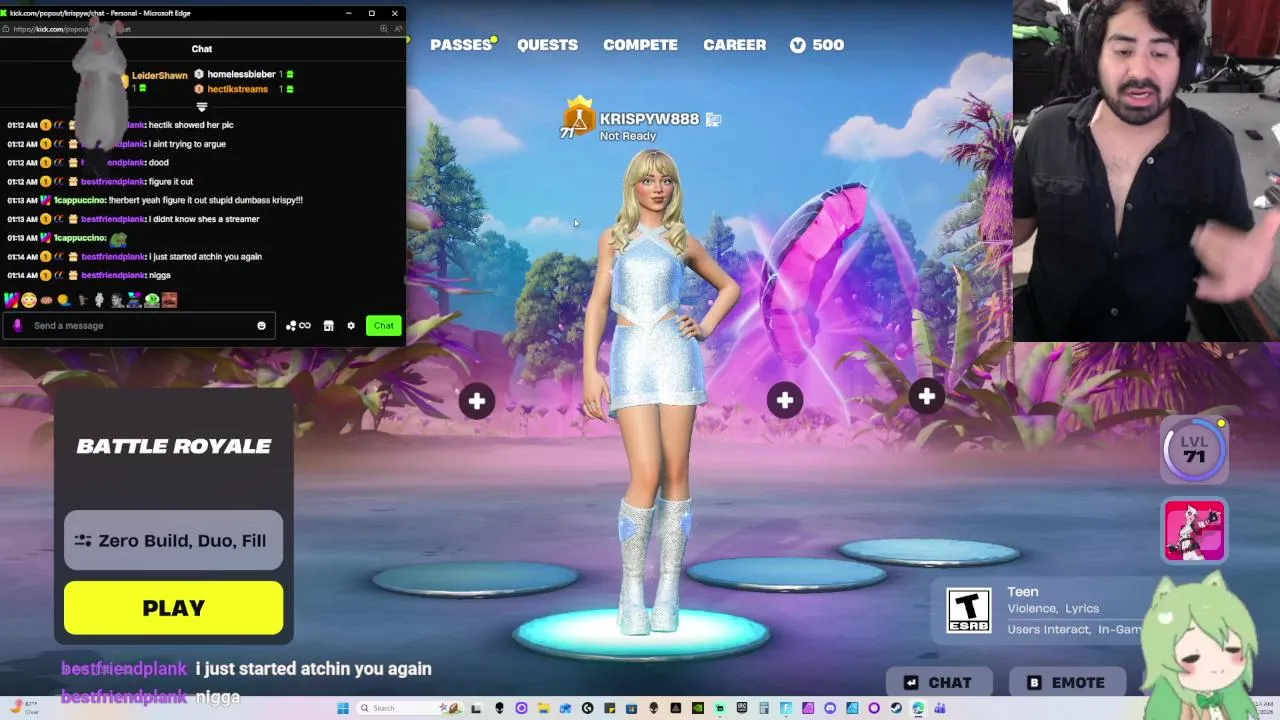Open NVIDIA app from the taskbar
This screenshot has width=1280, height=720.
point(697,708)
